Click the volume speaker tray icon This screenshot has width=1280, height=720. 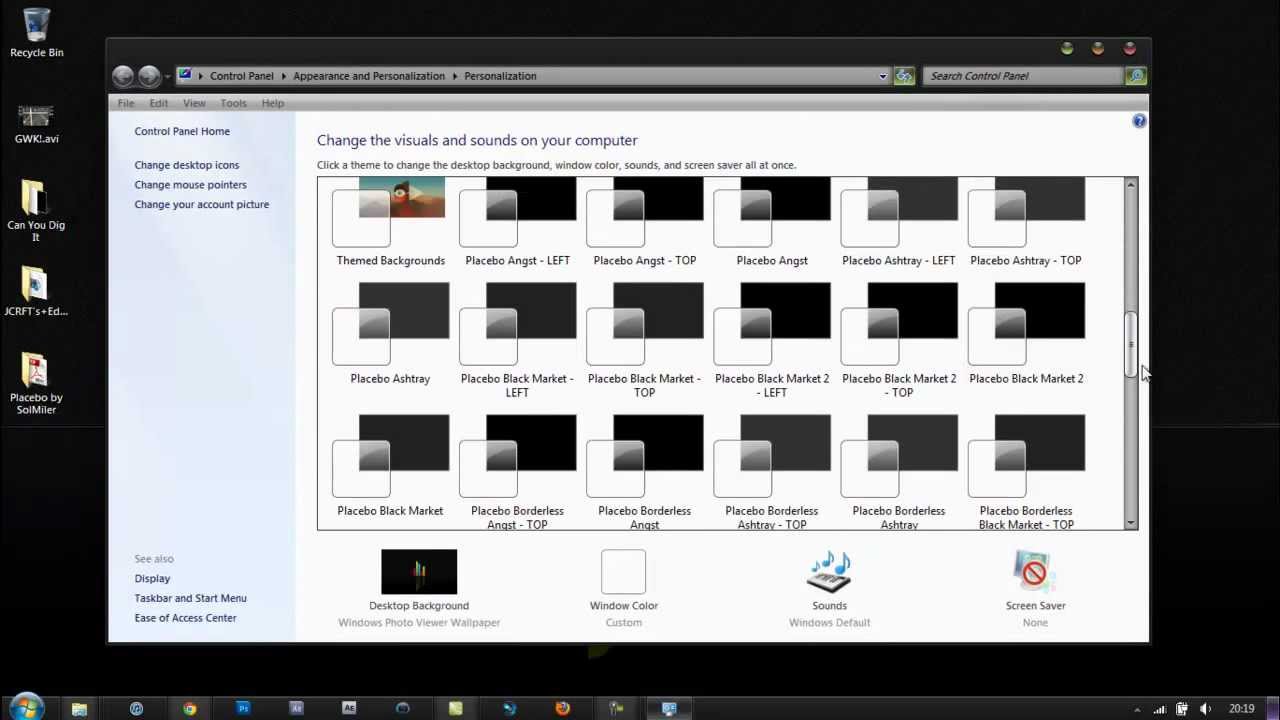tap(1205, 709)
